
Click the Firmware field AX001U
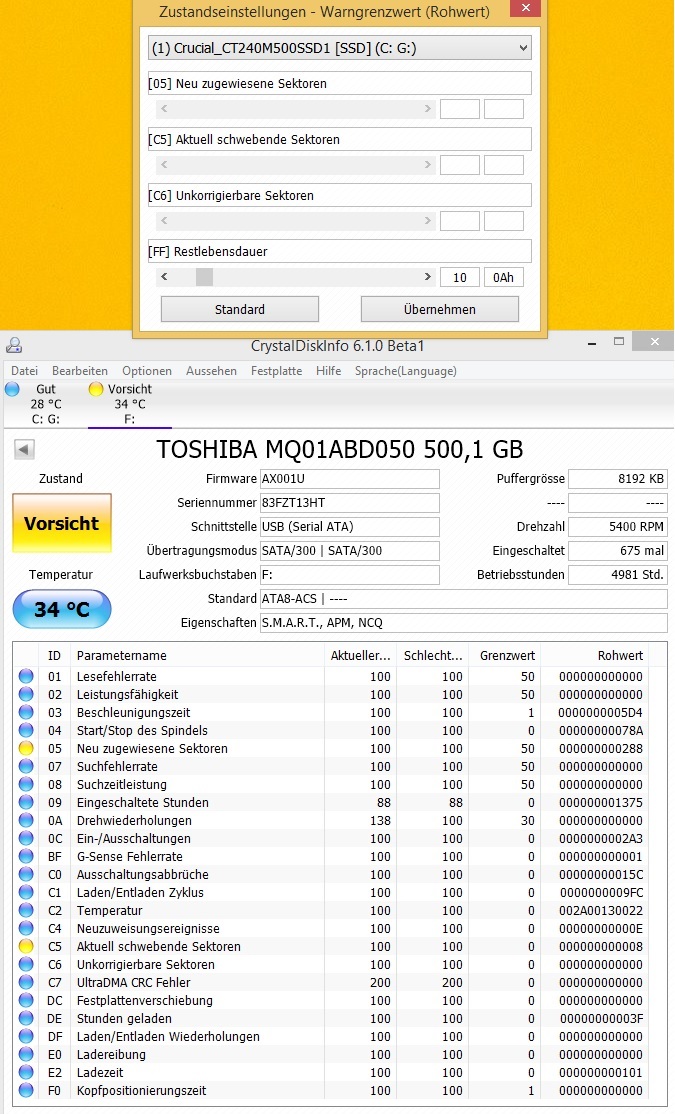350,479
